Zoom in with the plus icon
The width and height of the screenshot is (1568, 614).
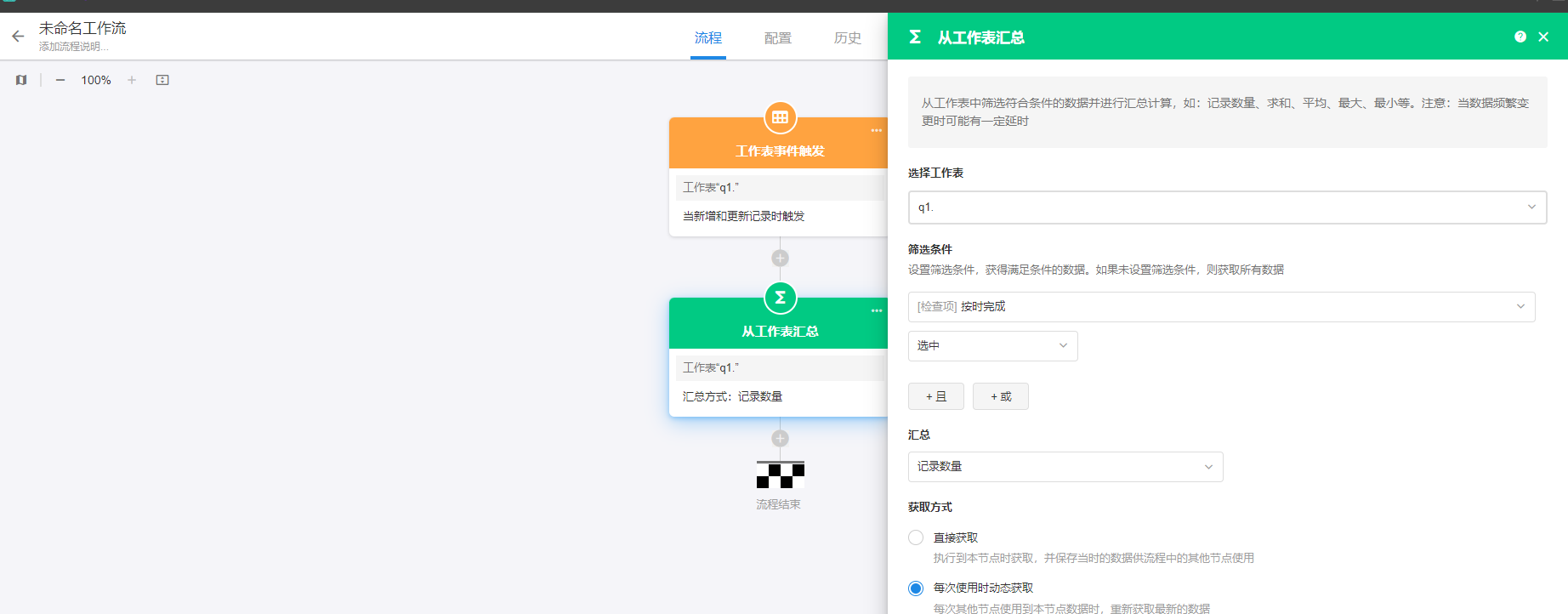(132, 80)
